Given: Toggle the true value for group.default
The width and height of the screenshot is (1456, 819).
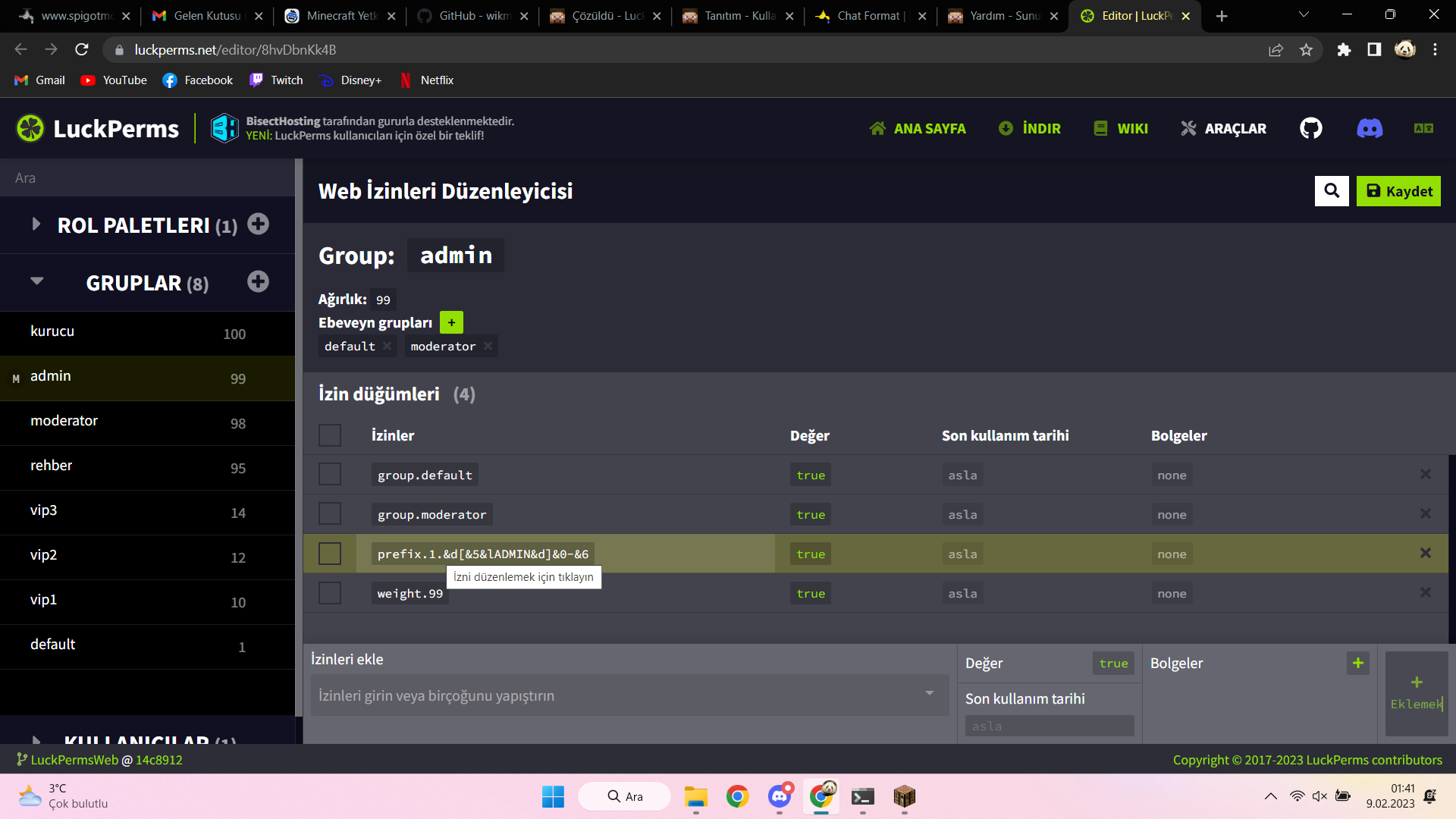Looking at the screenshot, I should click(811, 475).
